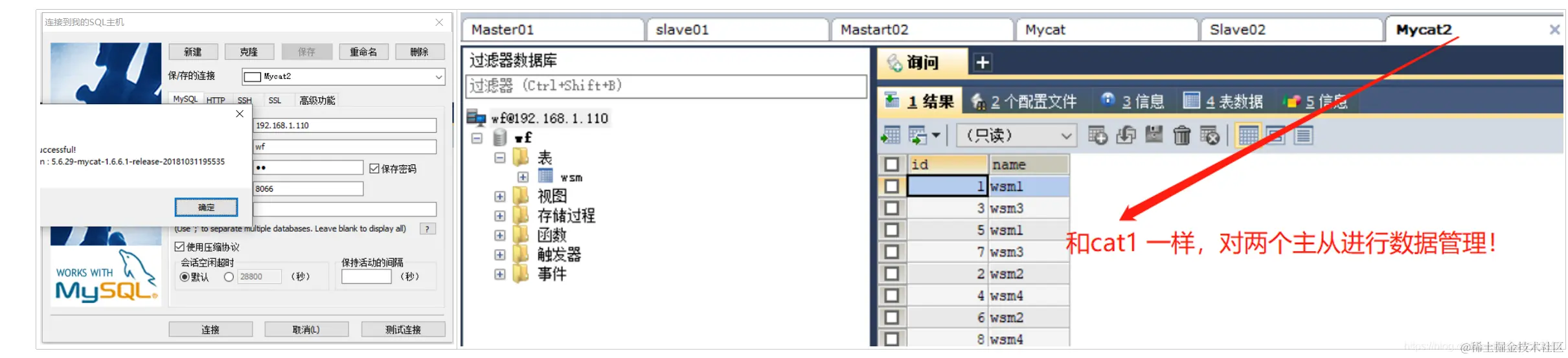Image resolution: width=1568 pixels, height=358 pixels.
Task: Click the folder icon next to 函数
Action: click(x=521, y=234)
